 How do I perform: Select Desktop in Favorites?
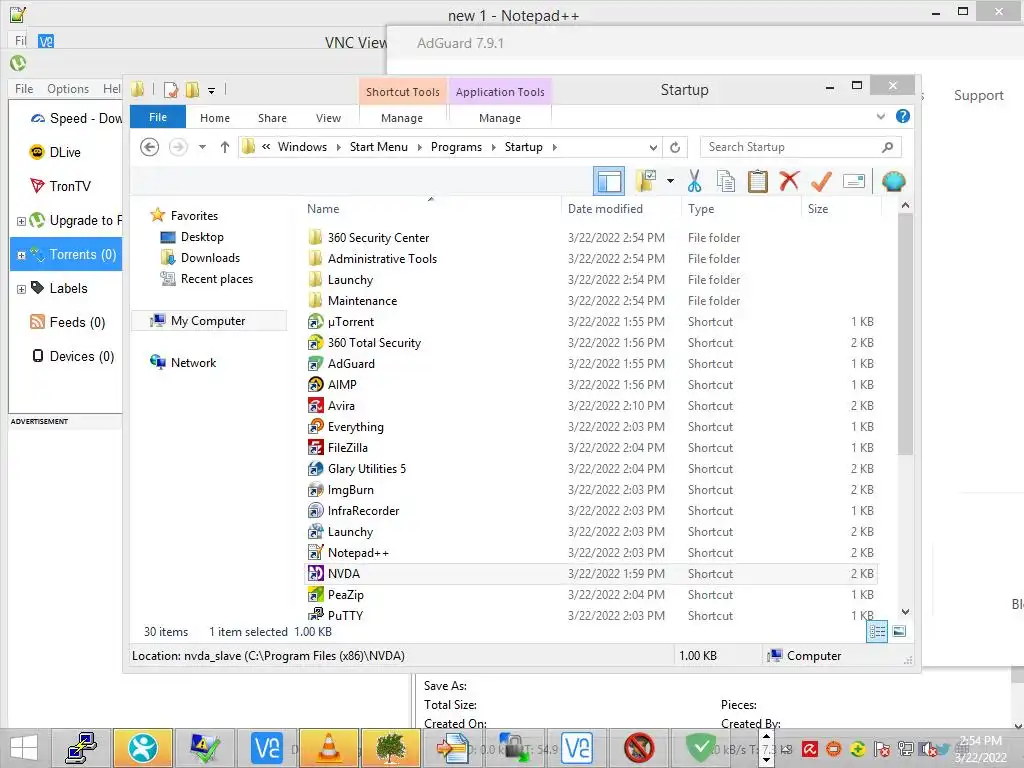coord(202,237)
